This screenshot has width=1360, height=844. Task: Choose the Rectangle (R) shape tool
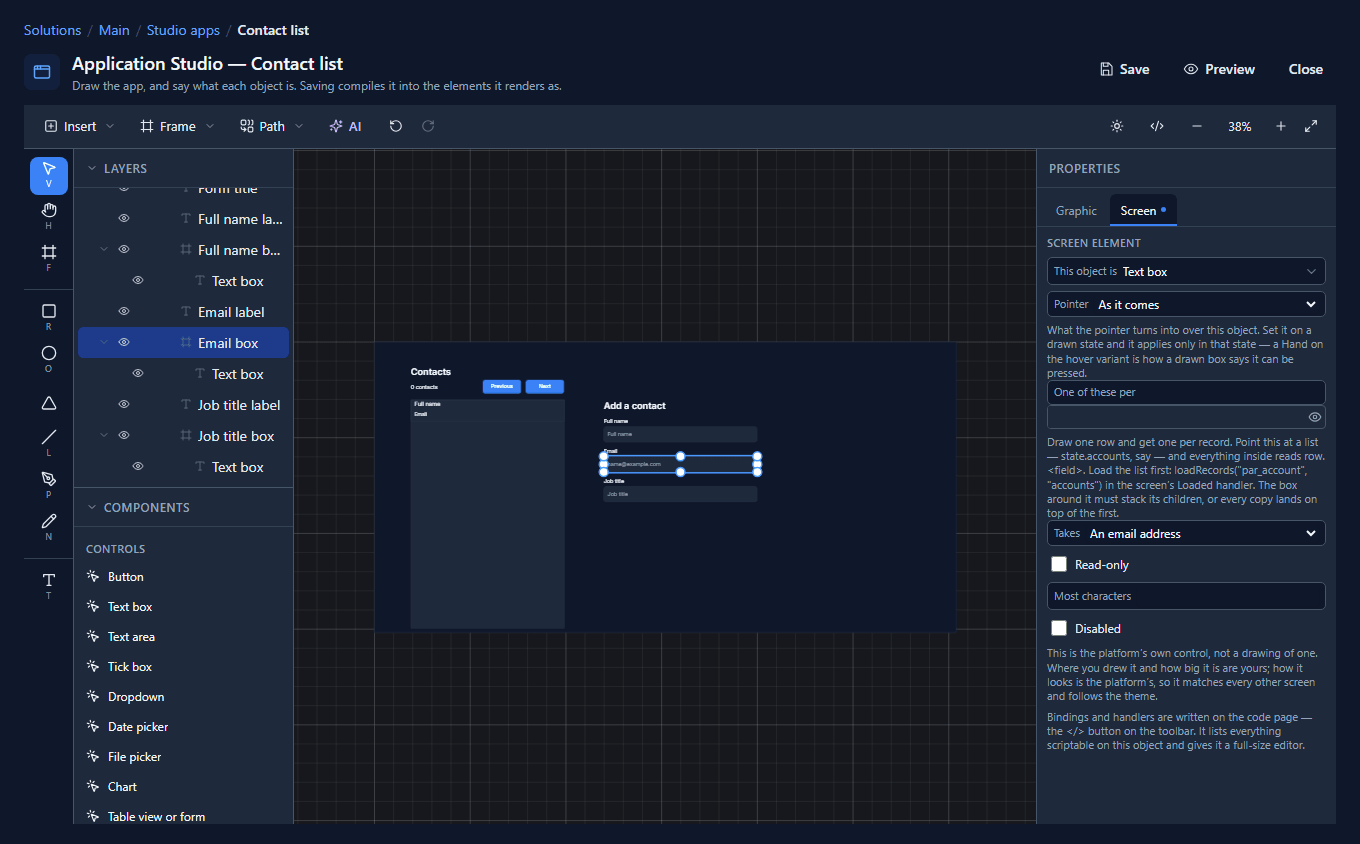(x=49, y=317)
